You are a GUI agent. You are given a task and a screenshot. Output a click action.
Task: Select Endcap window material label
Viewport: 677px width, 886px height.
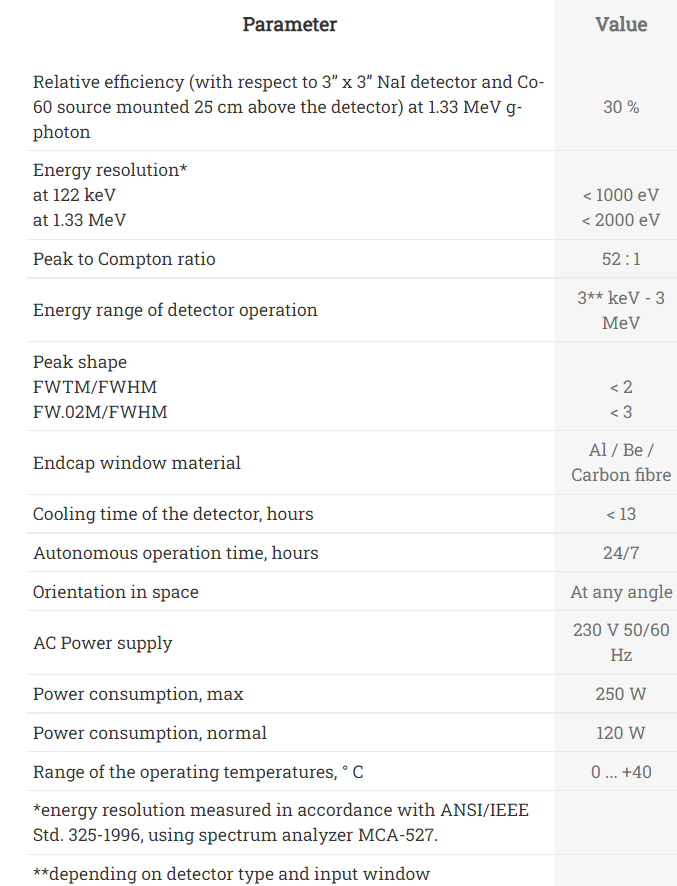(x=137, y=463)
